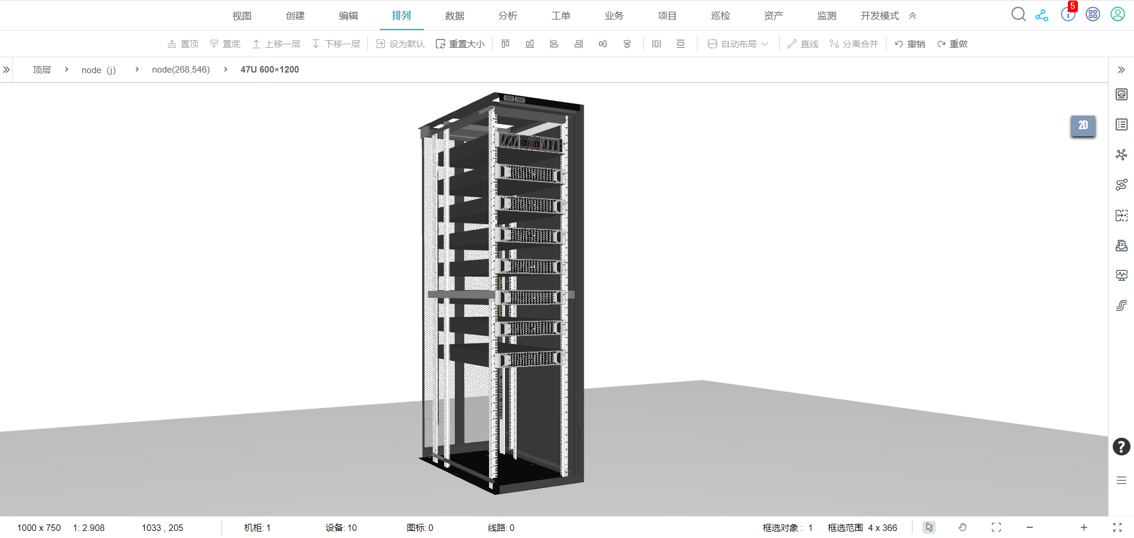Click 重做 redo
Screen dimensions: 1134x538
point(952,44)
